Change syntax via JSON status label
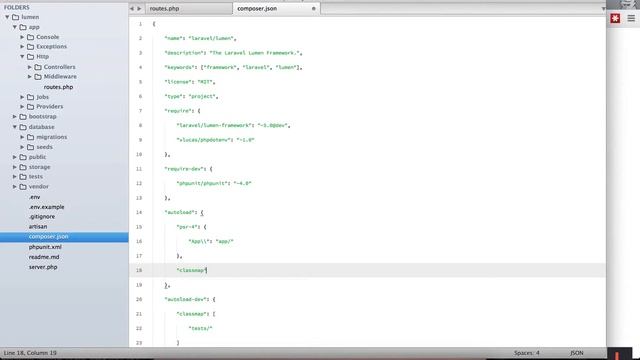This screenshot has height=360, width=640. [x=577, y=353]
